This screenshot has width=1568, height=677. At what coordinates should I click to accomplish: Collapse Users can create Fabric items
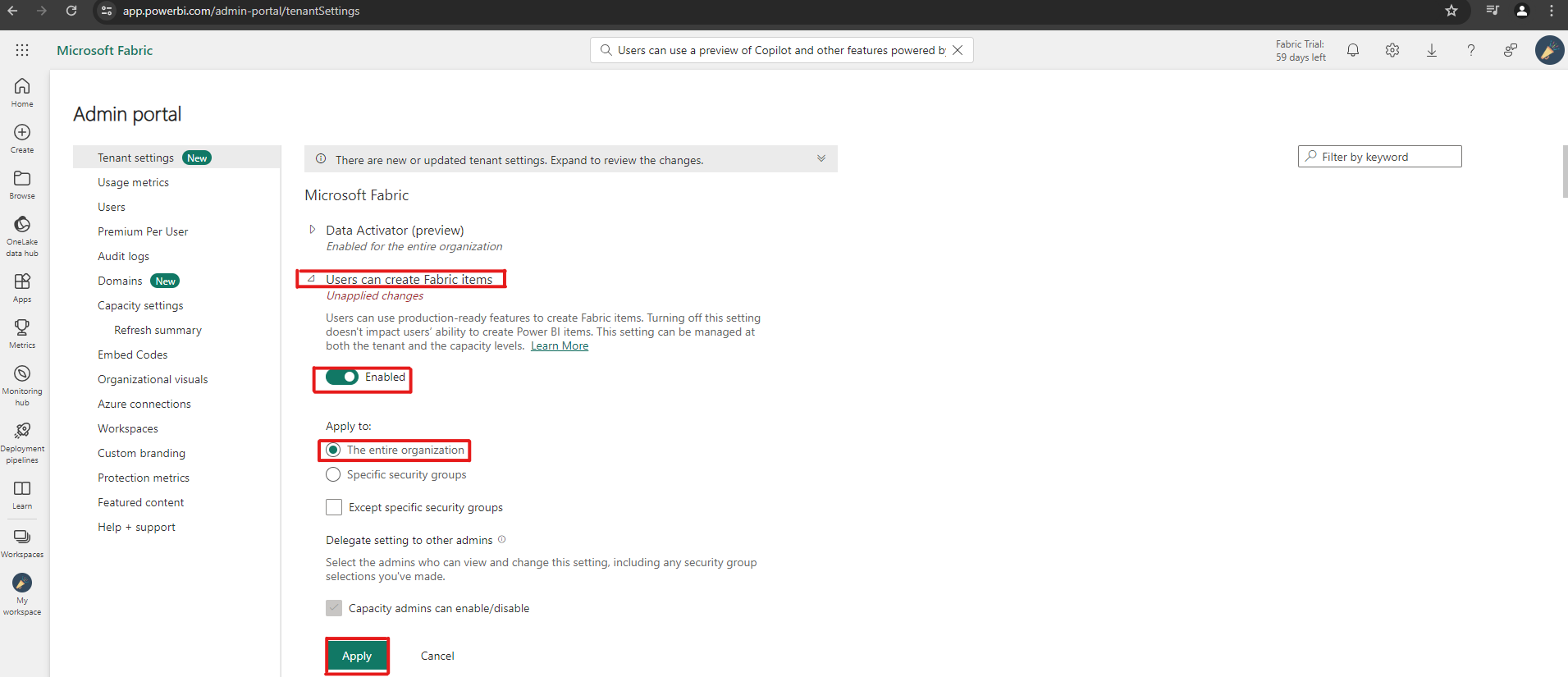[x=312, y=279]
